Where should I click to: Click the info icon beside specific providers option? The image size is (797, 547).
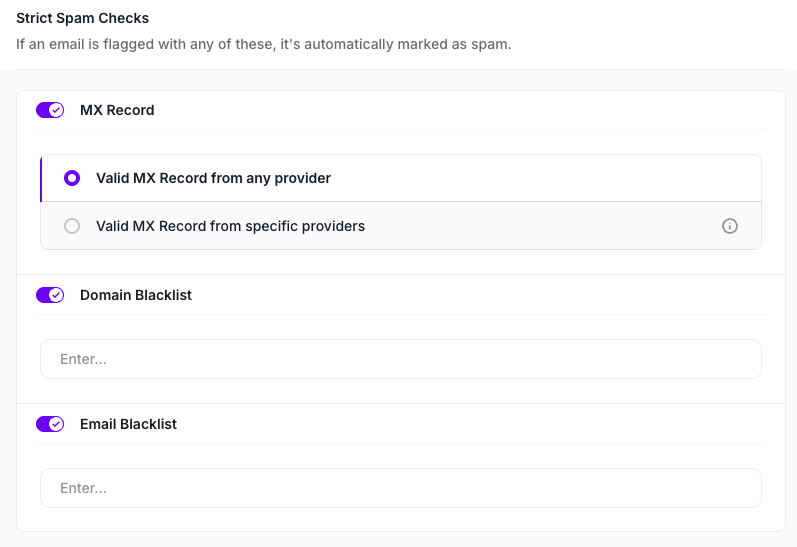click(730, 226)
